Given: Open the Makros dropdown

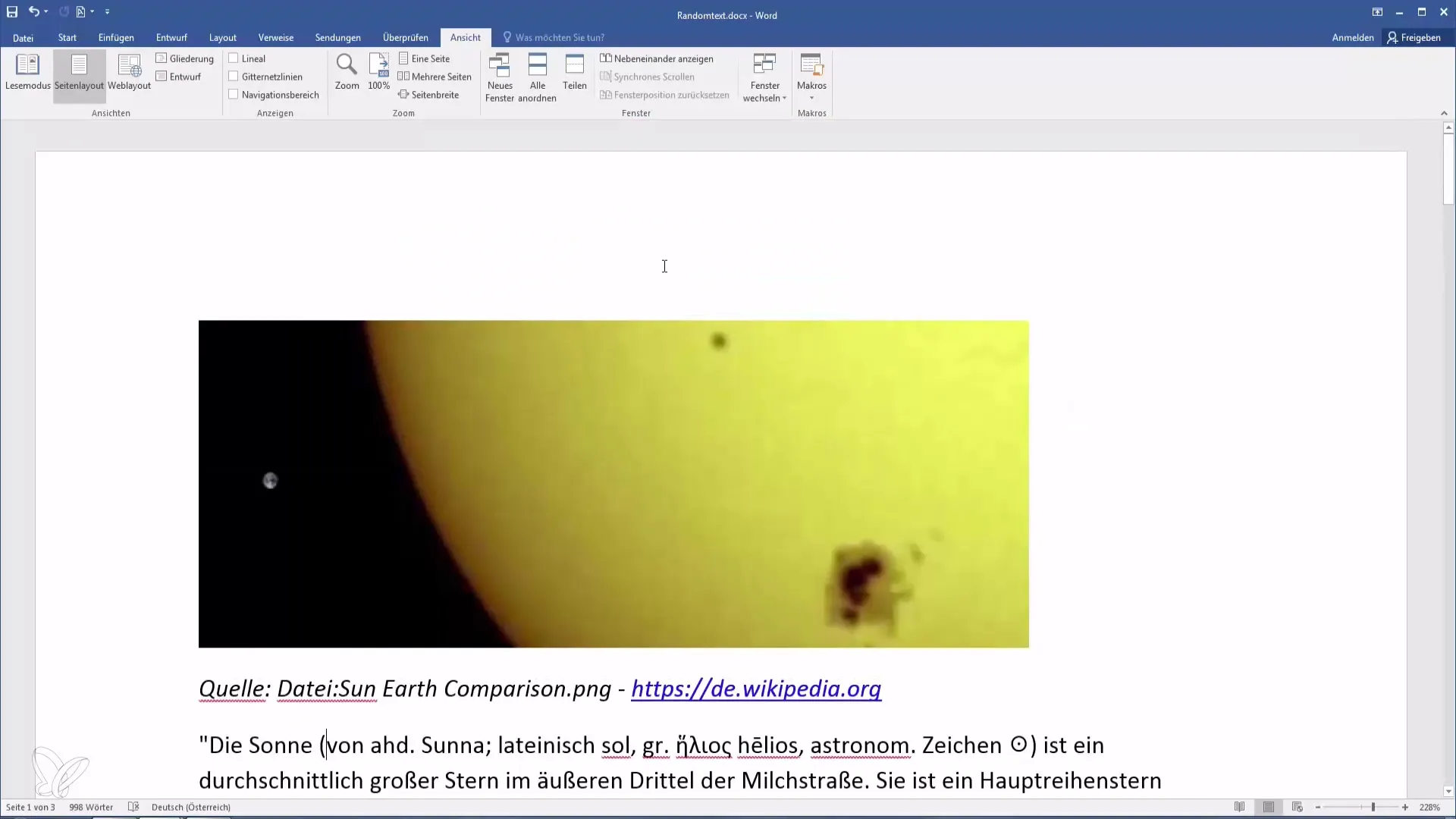Looking at the screenshot, I should [x=811, y=77].
